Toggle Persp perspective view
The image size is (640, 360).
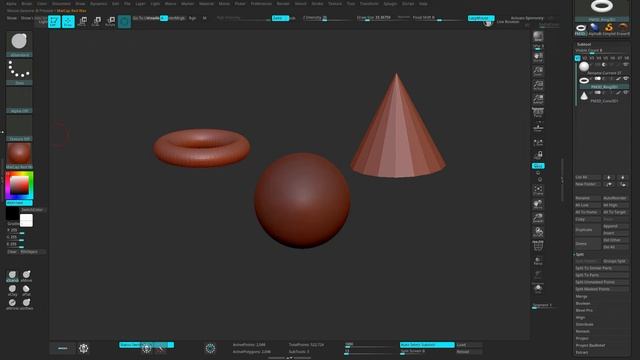(x=538, y=113)
